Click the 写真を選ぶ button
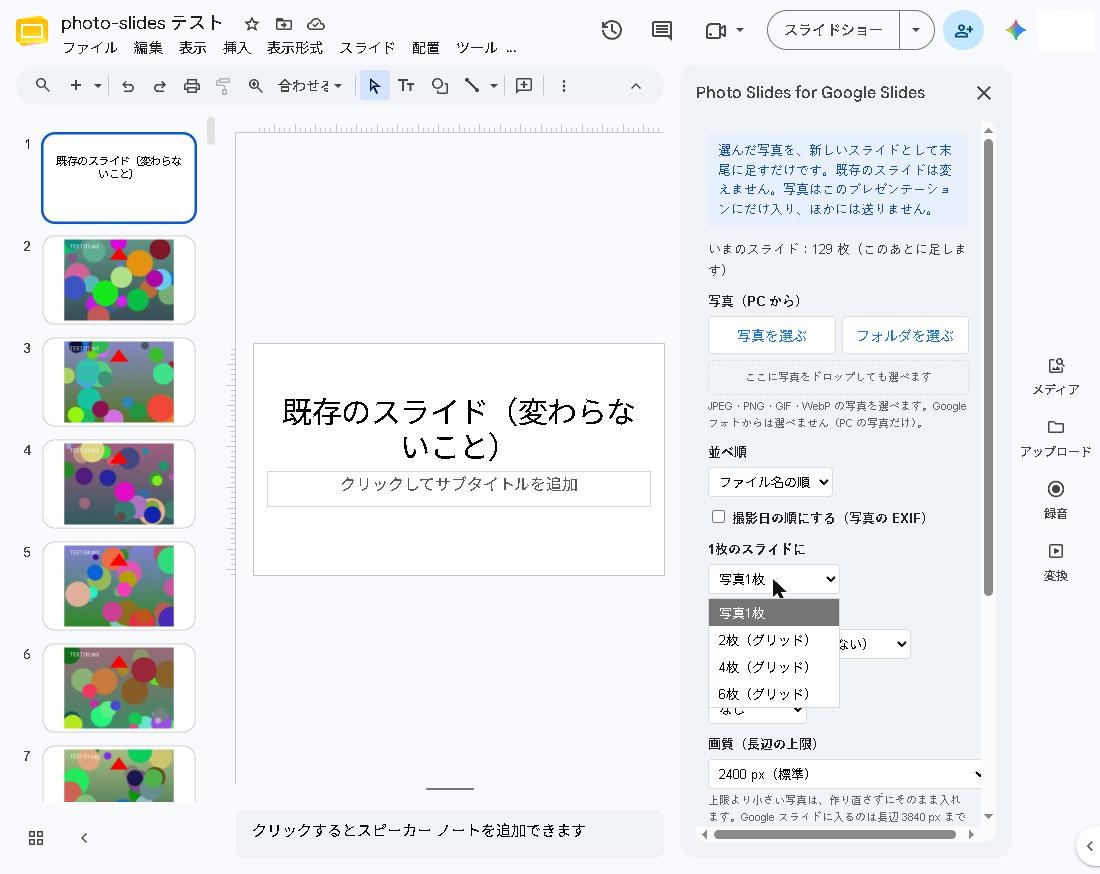 point(772,335)
